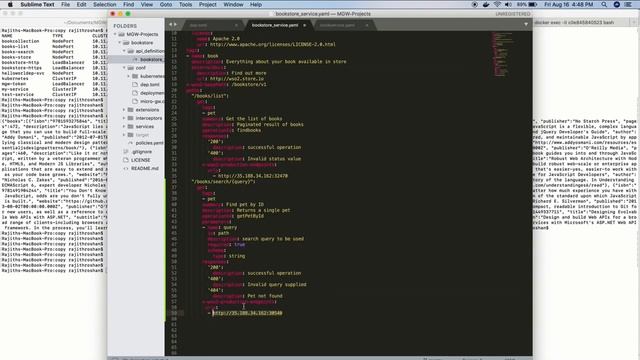Open Spotlight search magnifier icon

click(604, 4)
